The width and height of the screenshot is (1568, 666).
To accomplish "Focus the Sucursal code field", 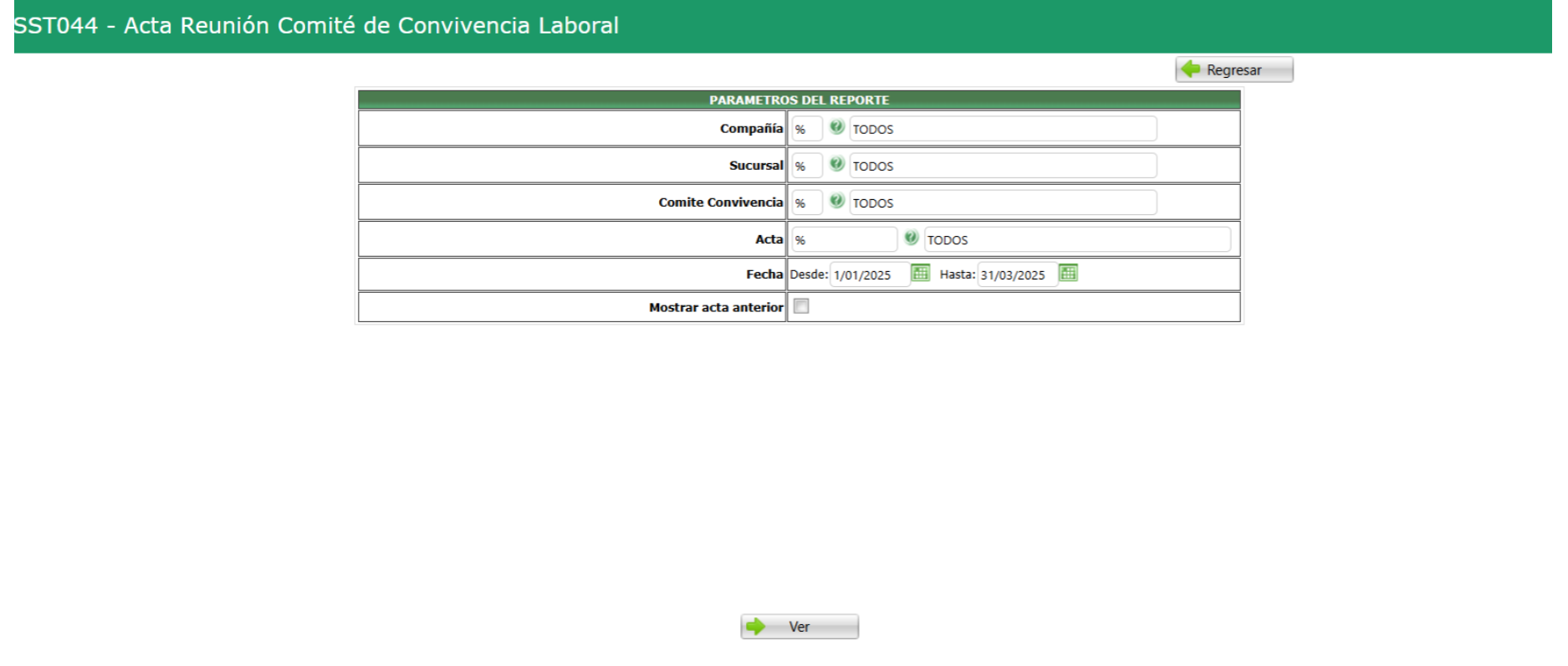I will pos(807,166).
